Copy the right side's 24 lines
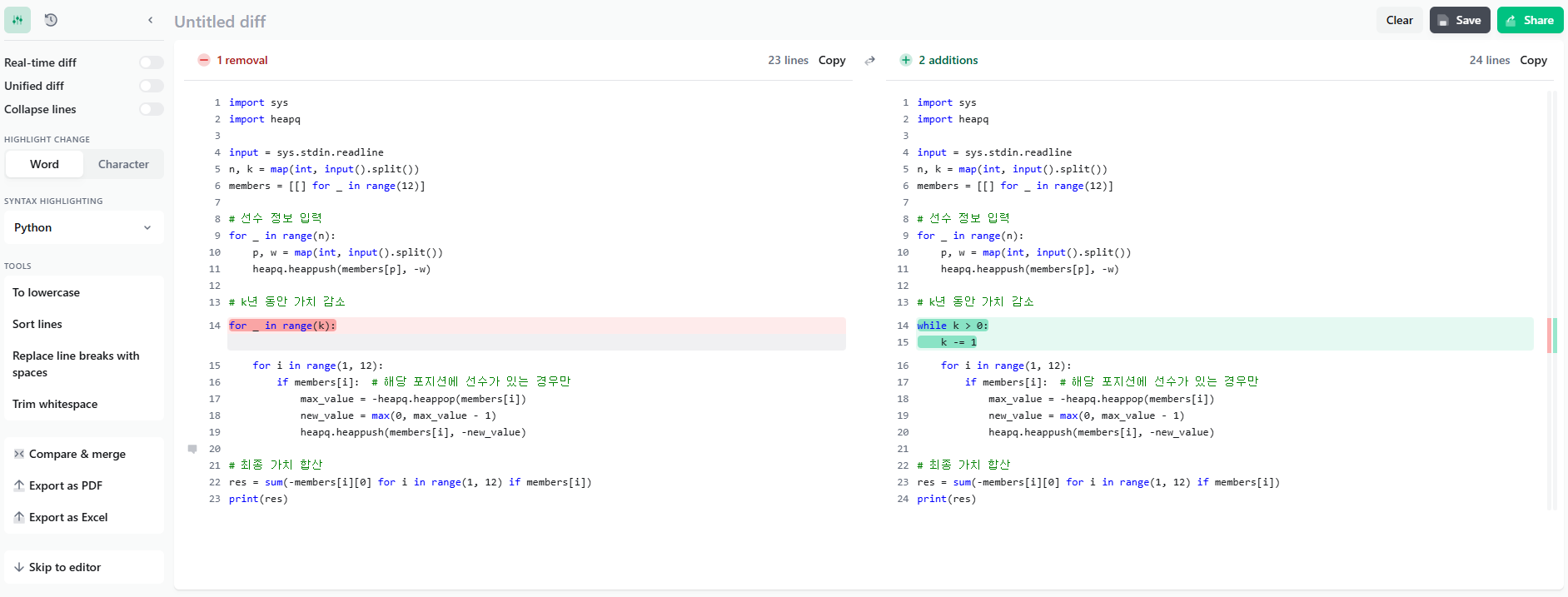 click(x=1533, y=60)
